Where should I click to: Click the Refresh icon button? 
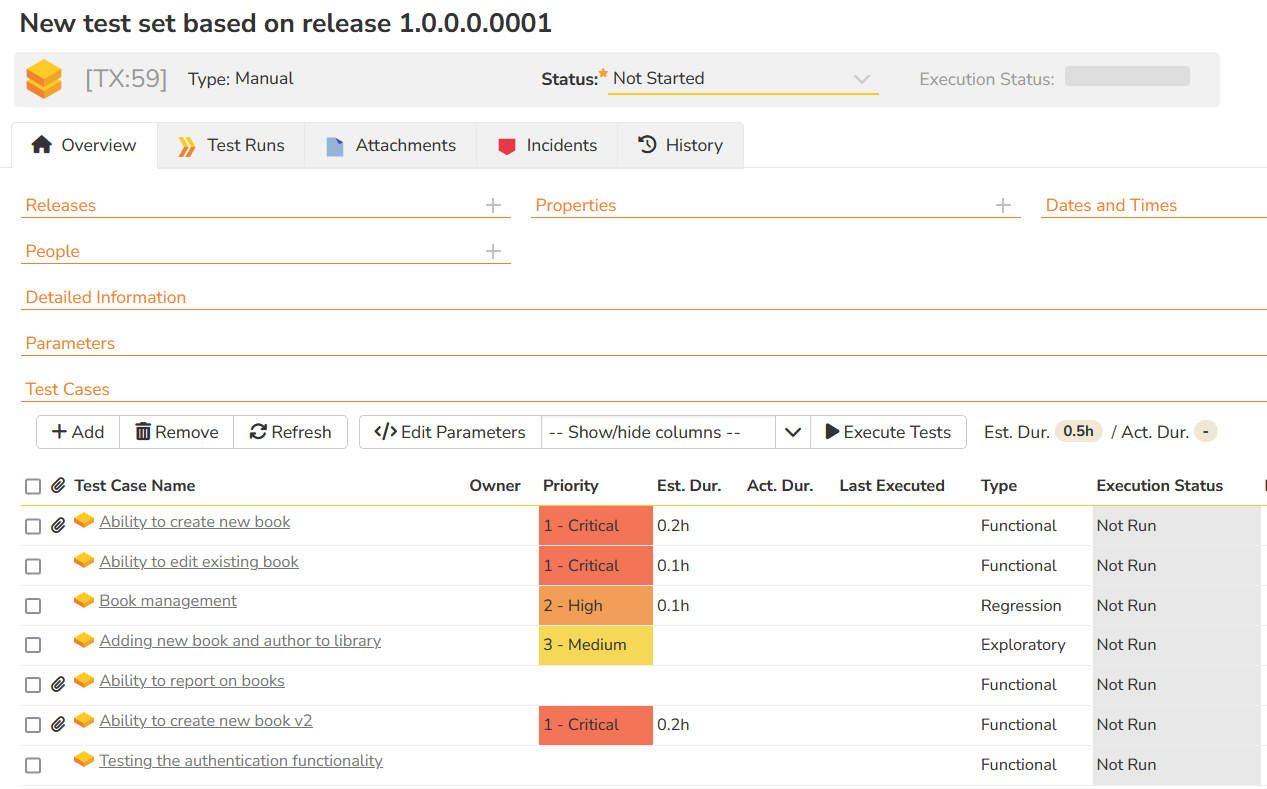(290, 432)
